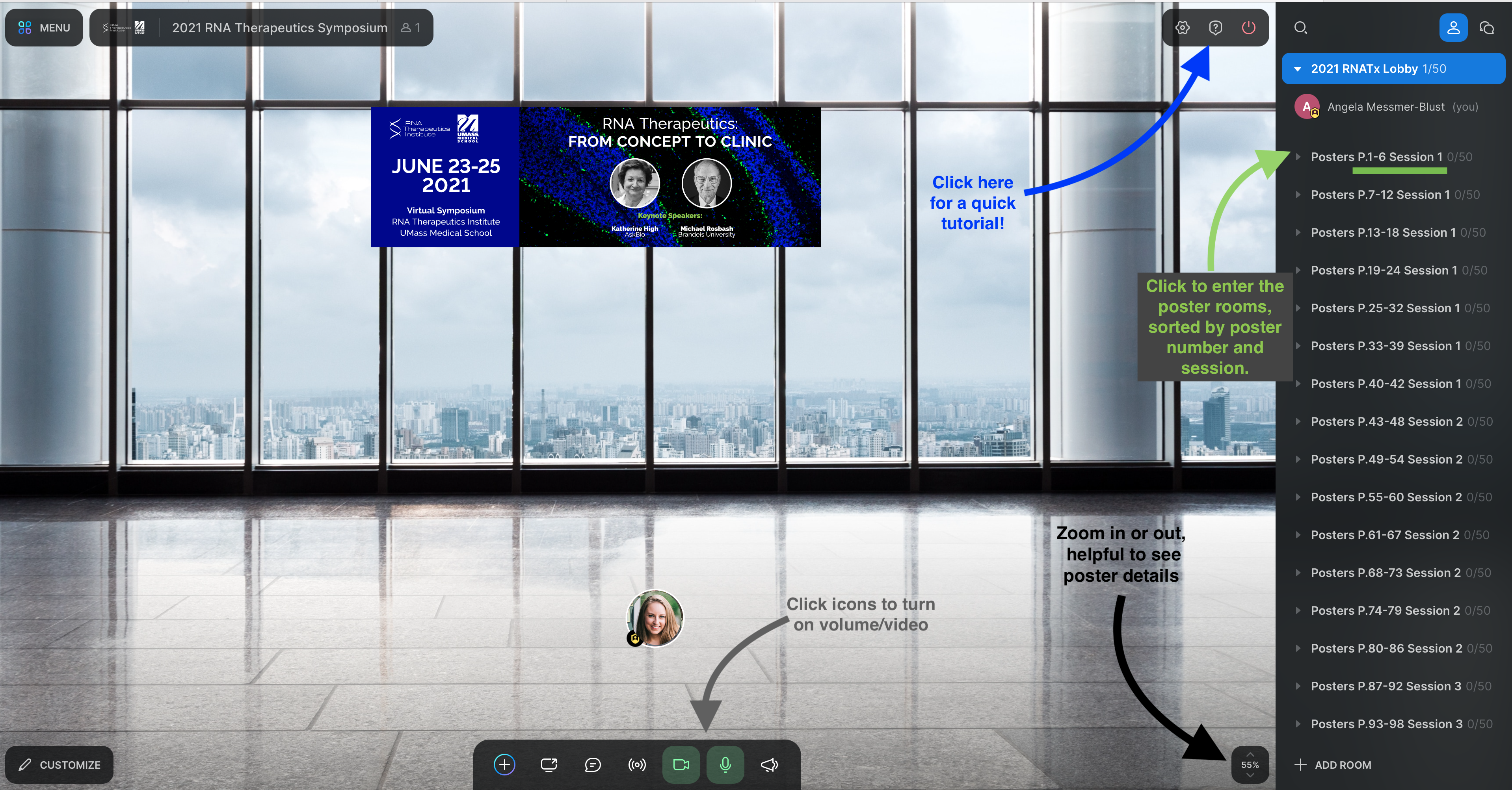Open the search magnifier in sidebar
Image resolution: width=1512 pixels, height=790 pixels.
(x=1300, y=28)
